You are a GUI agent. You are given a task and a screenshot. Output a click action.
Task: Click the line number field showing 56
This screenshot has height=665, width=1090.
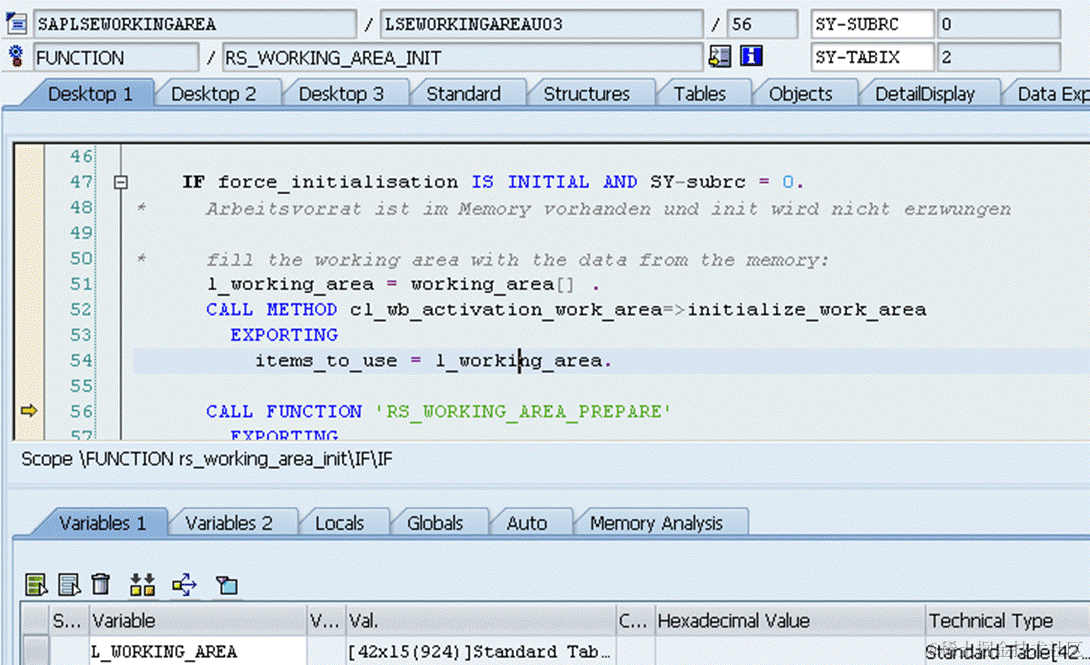(762, 24)
